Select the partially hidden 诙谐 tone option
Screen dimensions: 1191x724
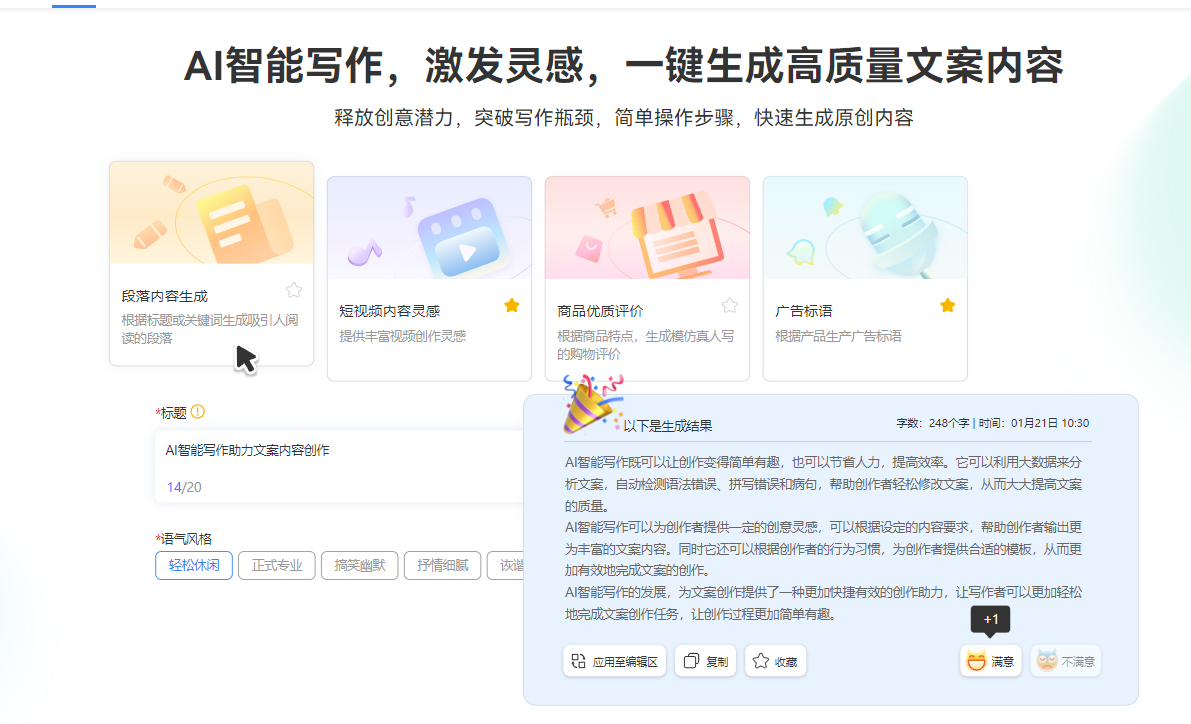coord(506,565)
